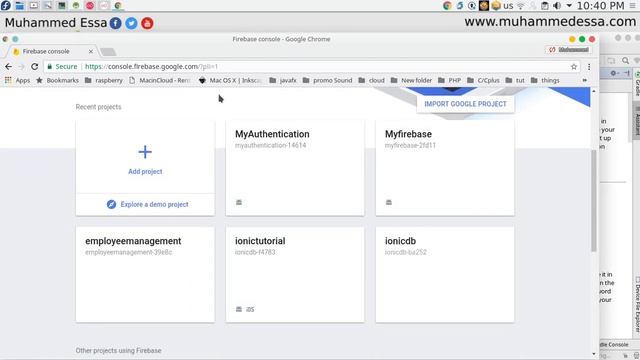Click the Chrome profile name button

570,50
